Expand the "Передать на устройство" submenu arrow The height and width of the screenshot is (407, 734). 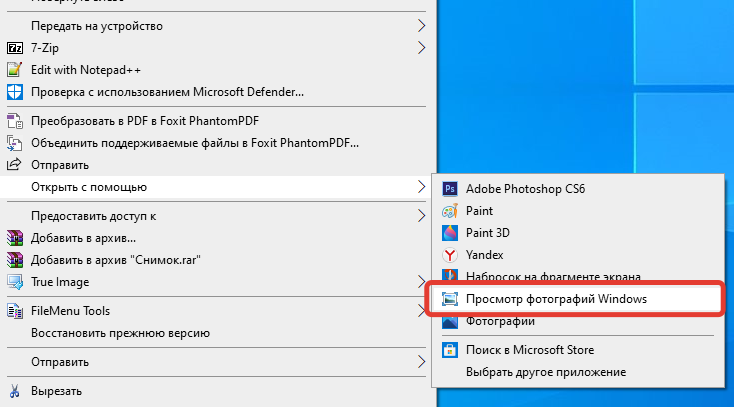point(421,25)
